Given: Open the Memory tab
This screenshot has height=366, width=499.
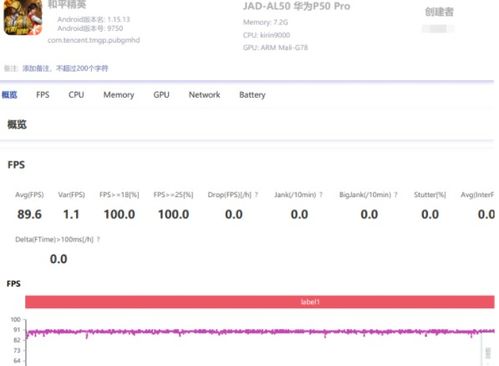Looking at the screenshot, I should coord(119,95).
